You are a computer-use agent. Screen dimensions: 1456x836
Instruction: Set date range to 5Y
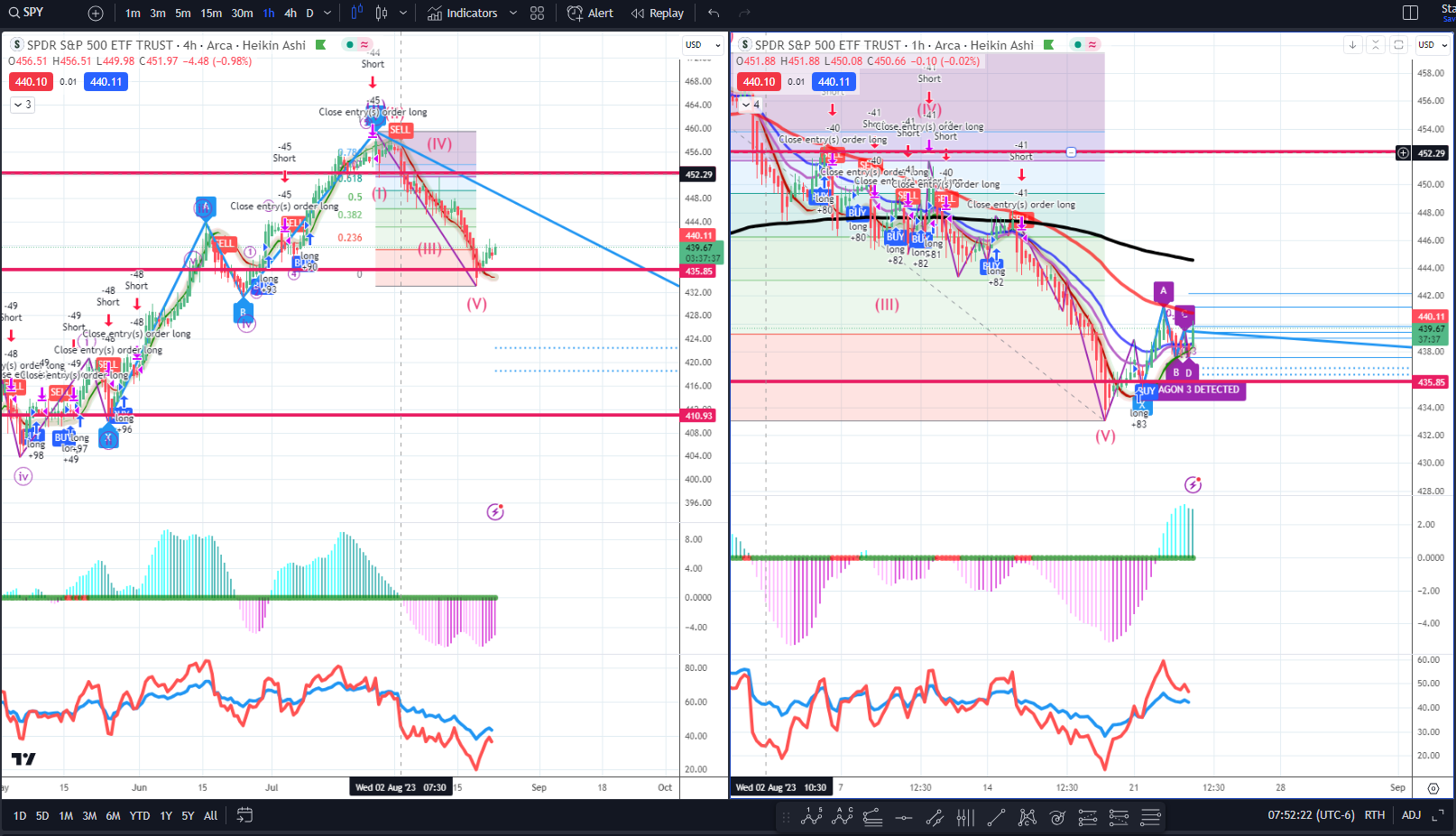click(x=188, y=815)
